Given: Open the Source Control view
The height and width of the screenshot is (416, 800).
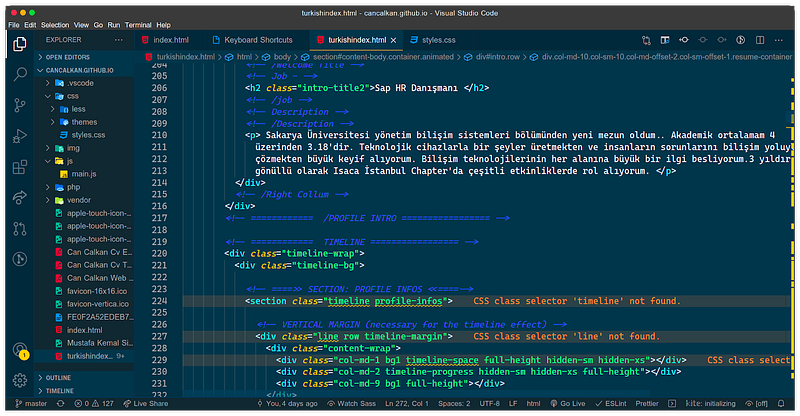Looking at the screenshot, I should pyautogui.click(x=20, y=104).
